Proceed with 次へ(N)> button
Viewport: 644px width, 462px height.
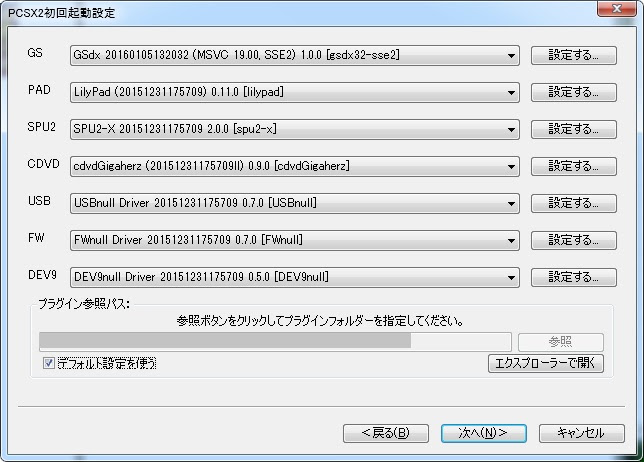[483, 433]
